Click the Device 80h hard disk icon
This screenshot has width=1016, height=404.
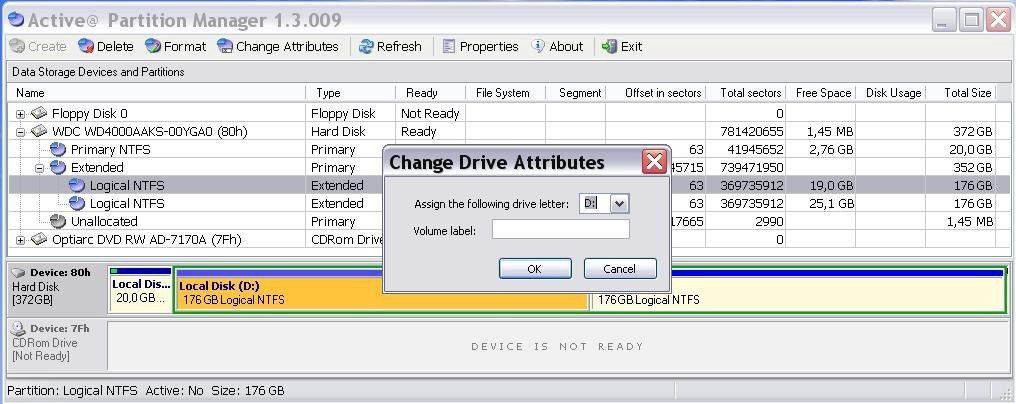(x=19, y=272)
